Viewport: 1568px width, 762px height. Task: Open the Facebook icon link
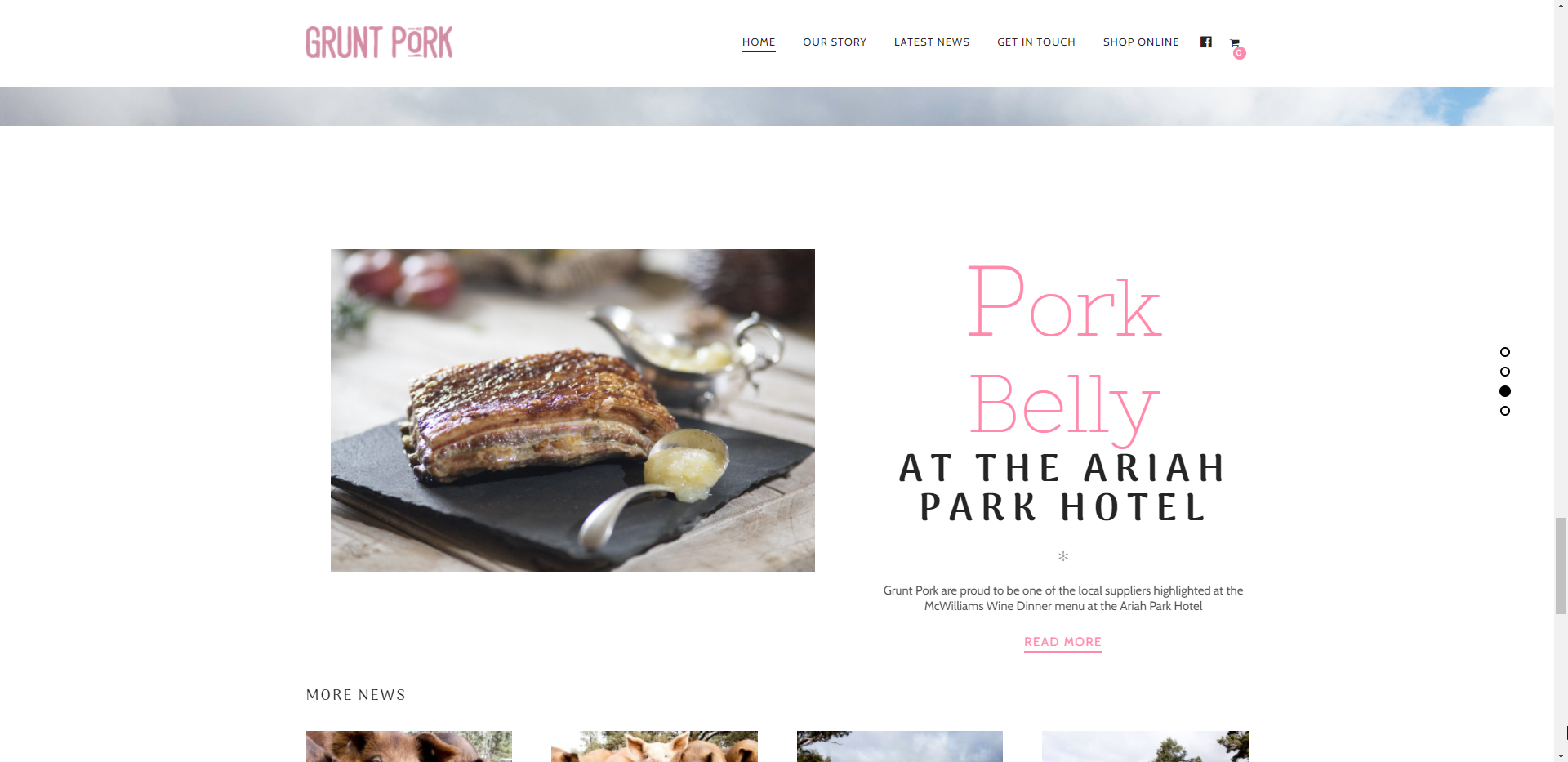(1205, 42)
